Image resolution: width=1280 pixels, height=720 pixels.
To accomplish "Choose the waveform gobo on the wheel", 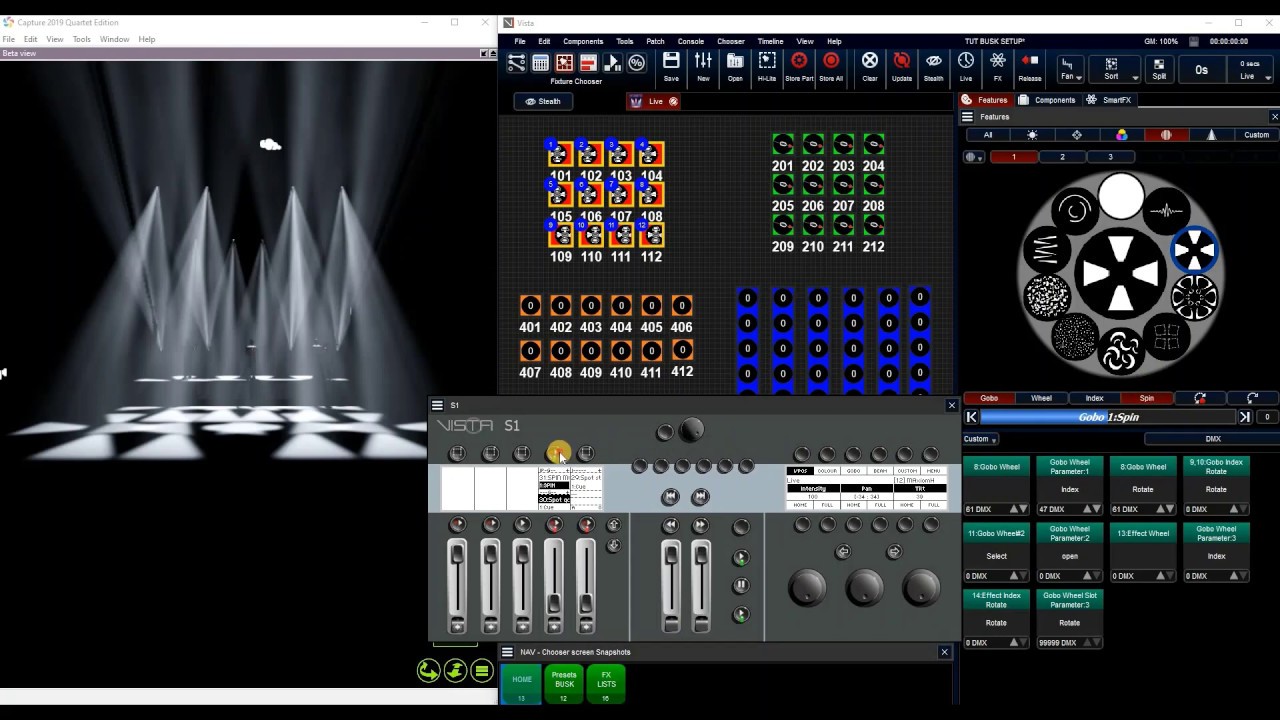I will click(x=1166, y=210).
